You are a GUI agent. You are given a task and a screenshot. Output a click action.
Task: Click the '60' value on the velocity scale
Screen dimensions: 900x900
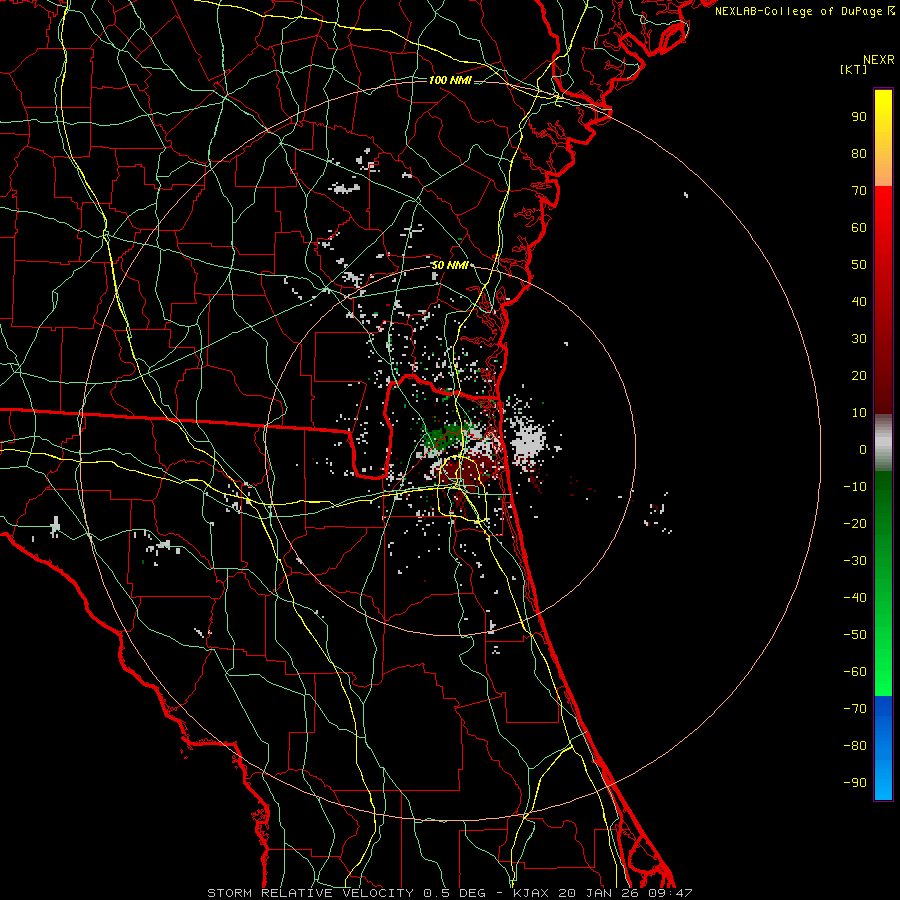click(859, 227)
